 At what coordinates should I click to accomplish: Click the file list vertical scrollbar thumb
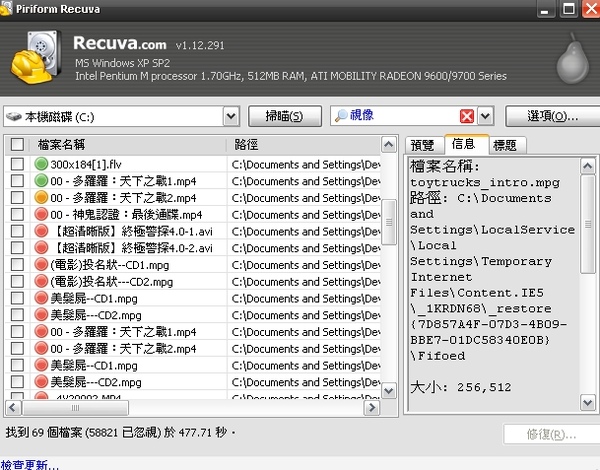(389, 222)
